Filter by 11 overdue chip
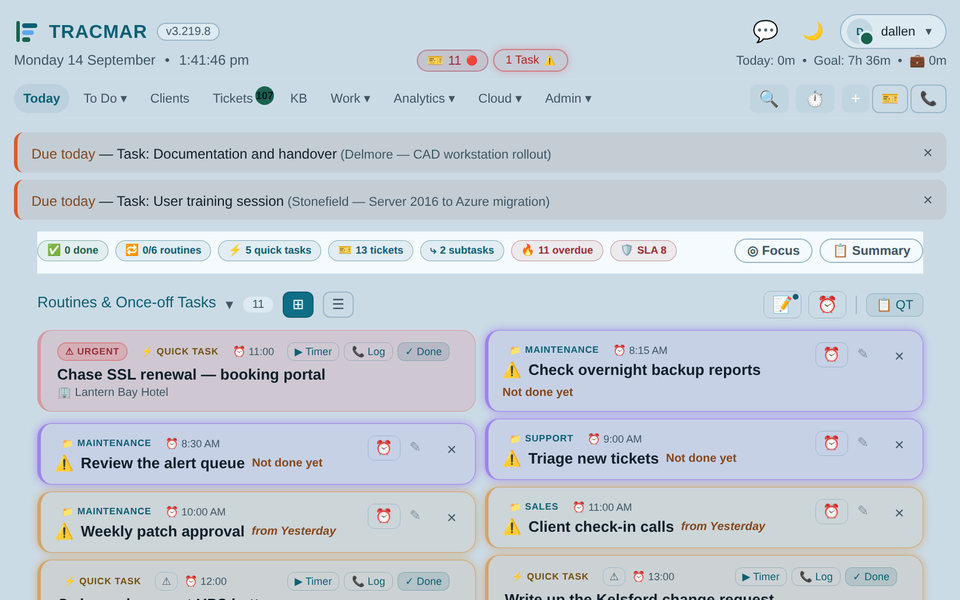 coord(557,250)
